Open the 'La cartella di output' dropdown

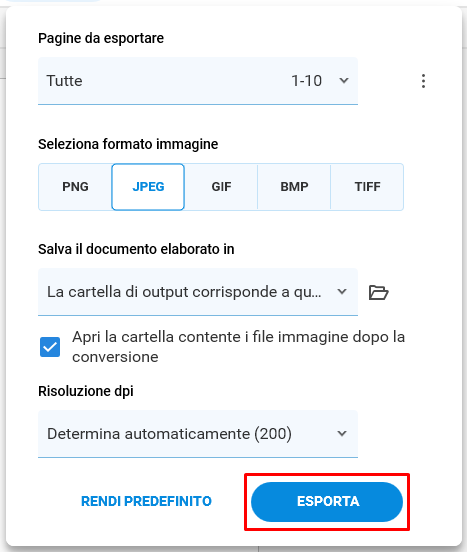tap(198, 292)
